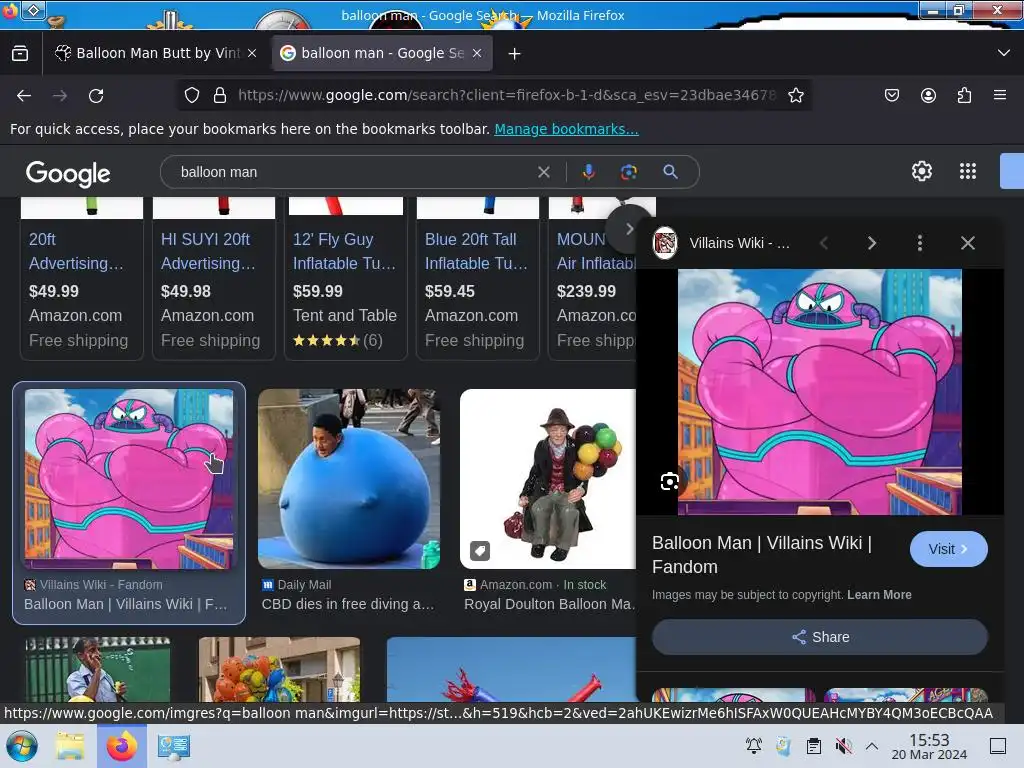Open the tracking protection shield icon

click(x=191, y=95)
